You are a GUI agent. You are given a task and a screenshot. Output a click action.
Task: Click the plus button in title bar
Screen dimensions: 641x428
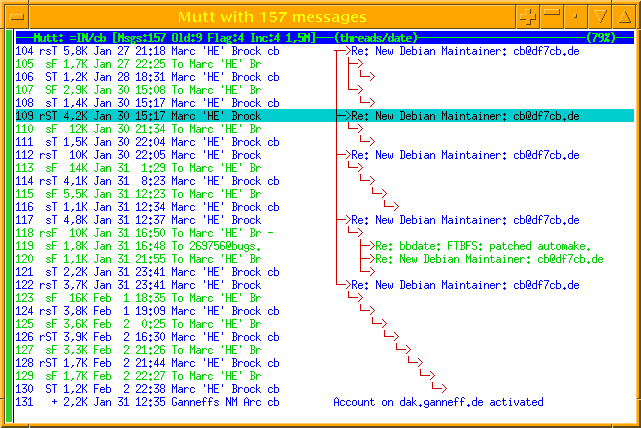(x=528, y=17)
